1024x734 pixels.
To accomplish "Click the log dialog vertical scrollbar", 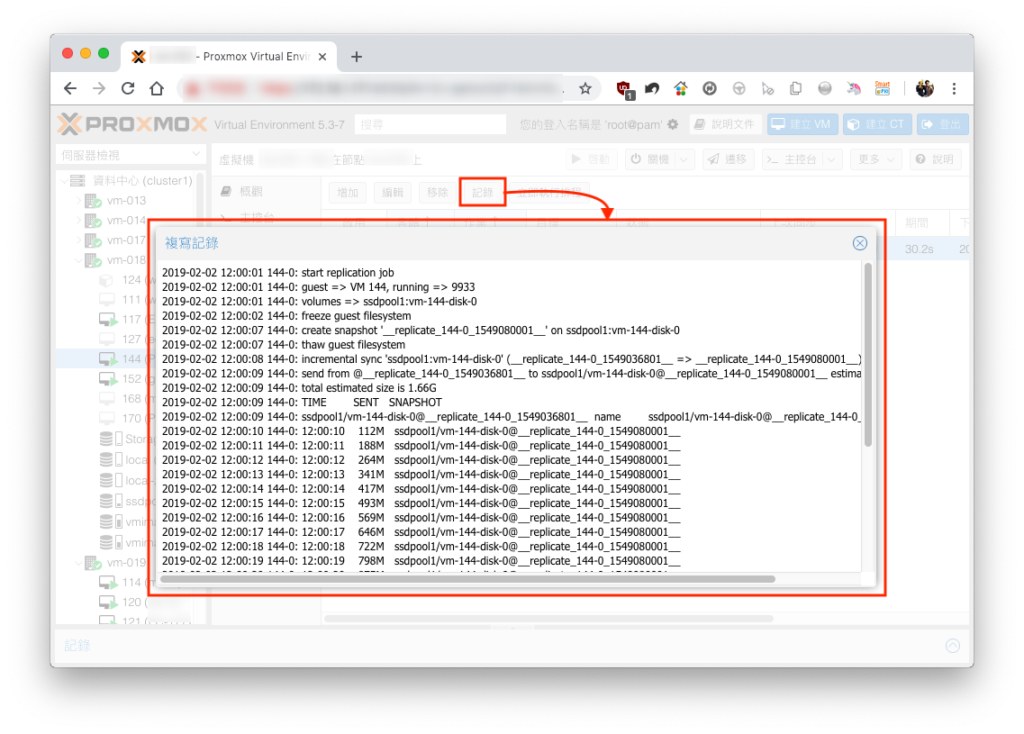I will tap(868, 355).
